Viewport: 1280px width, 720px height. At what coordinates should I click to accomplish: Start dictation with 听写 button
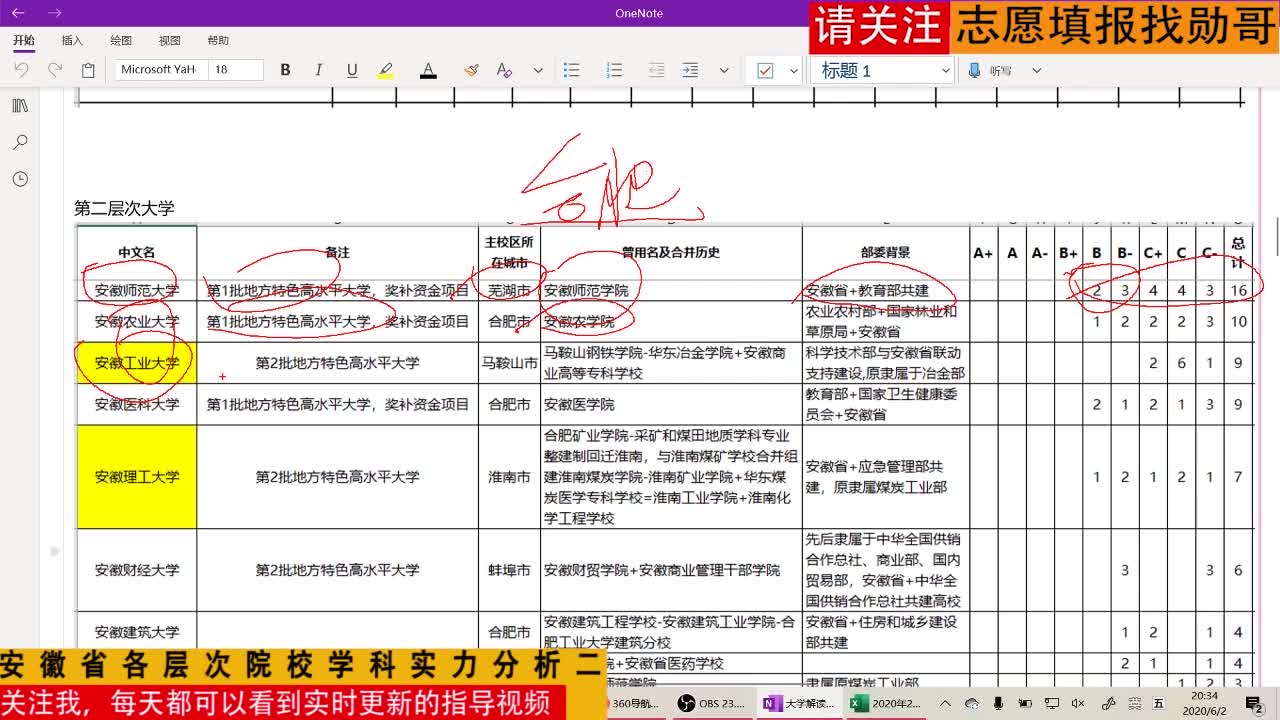(x=991, y=70)
